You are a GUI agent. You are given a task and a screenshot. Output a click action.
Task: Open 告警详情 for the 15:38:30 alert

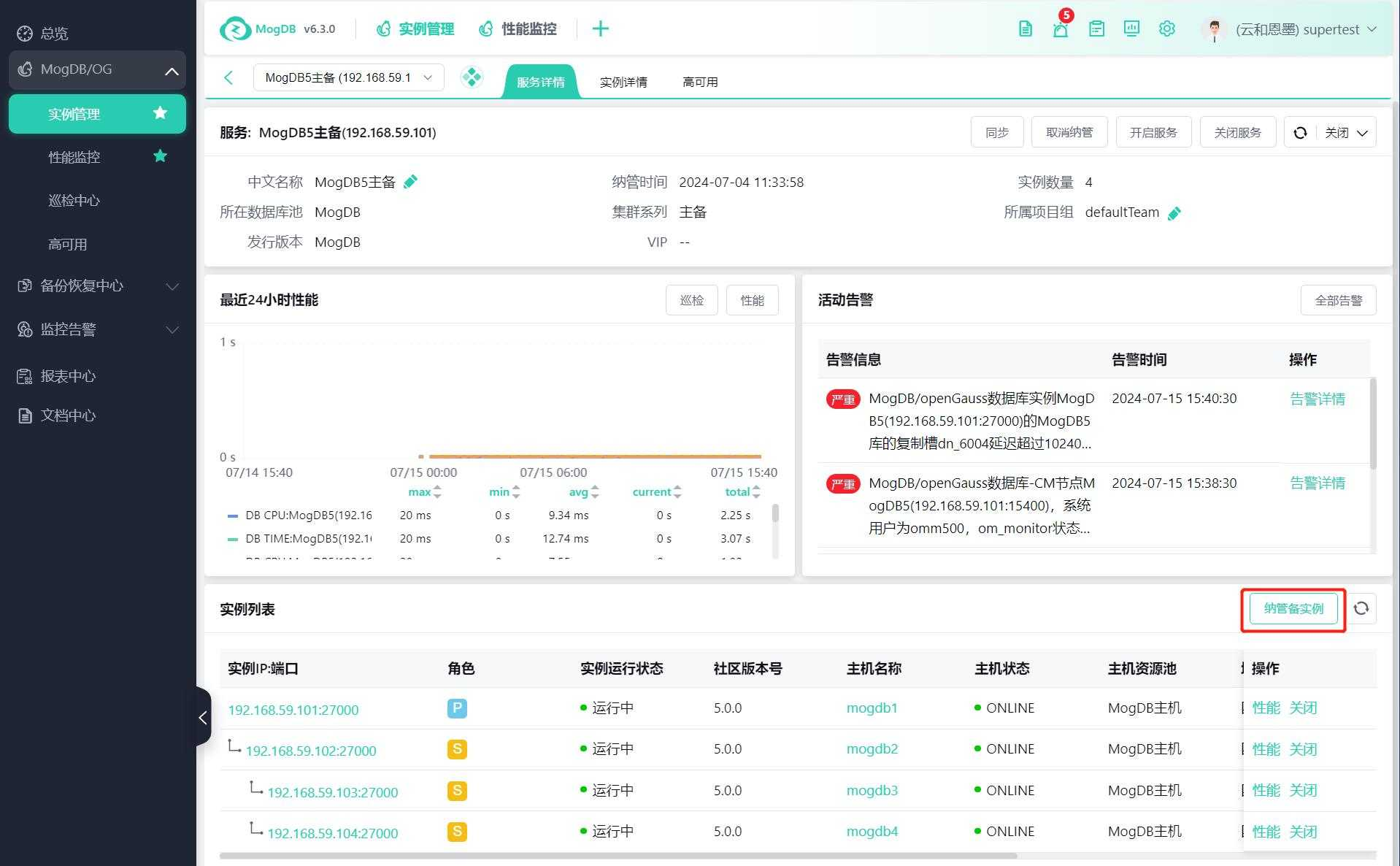[1318, 483]
